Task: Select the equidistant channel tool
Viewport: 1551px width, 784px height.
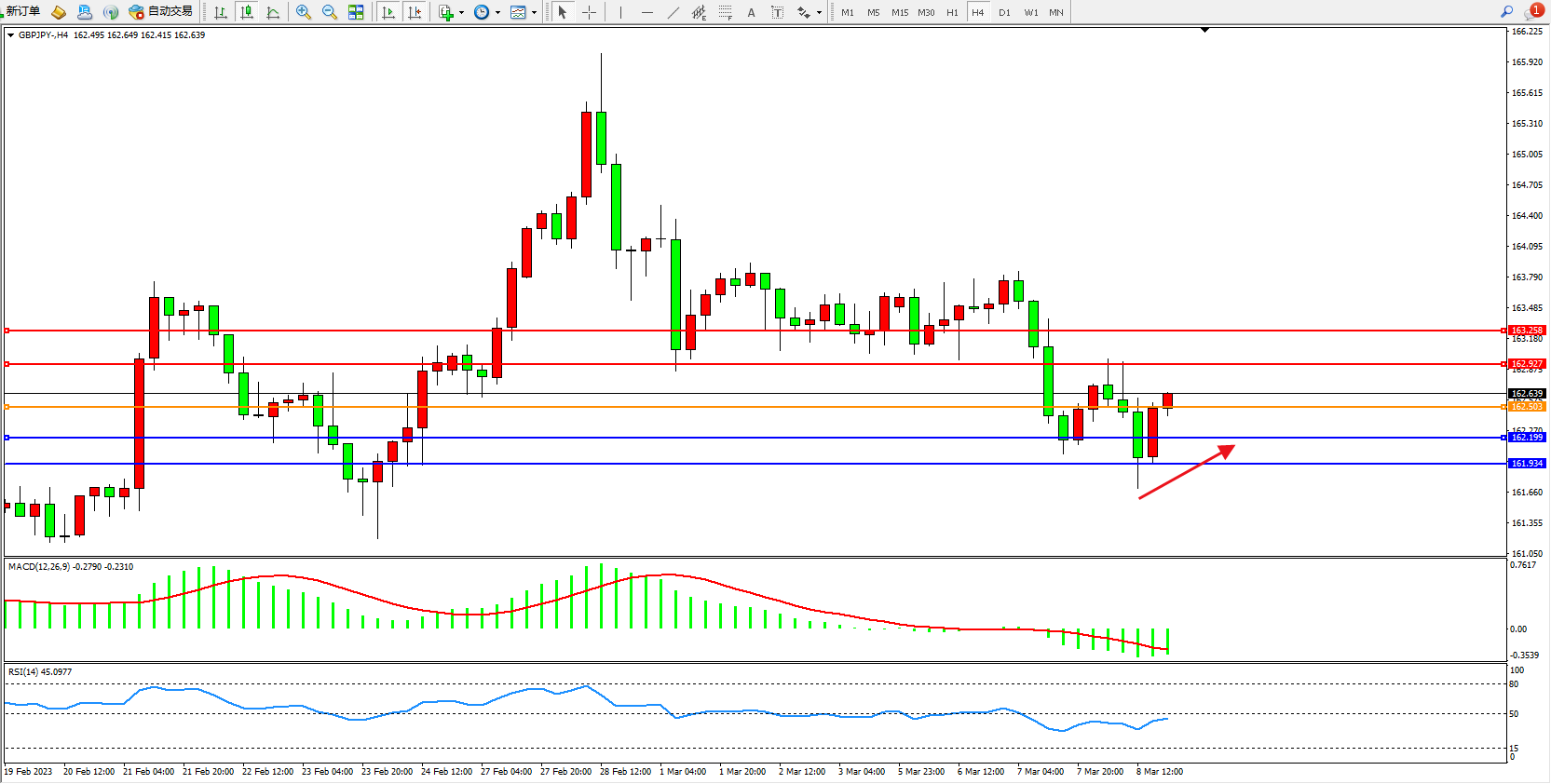Action: pyautogui.click(x=699, y=12)
